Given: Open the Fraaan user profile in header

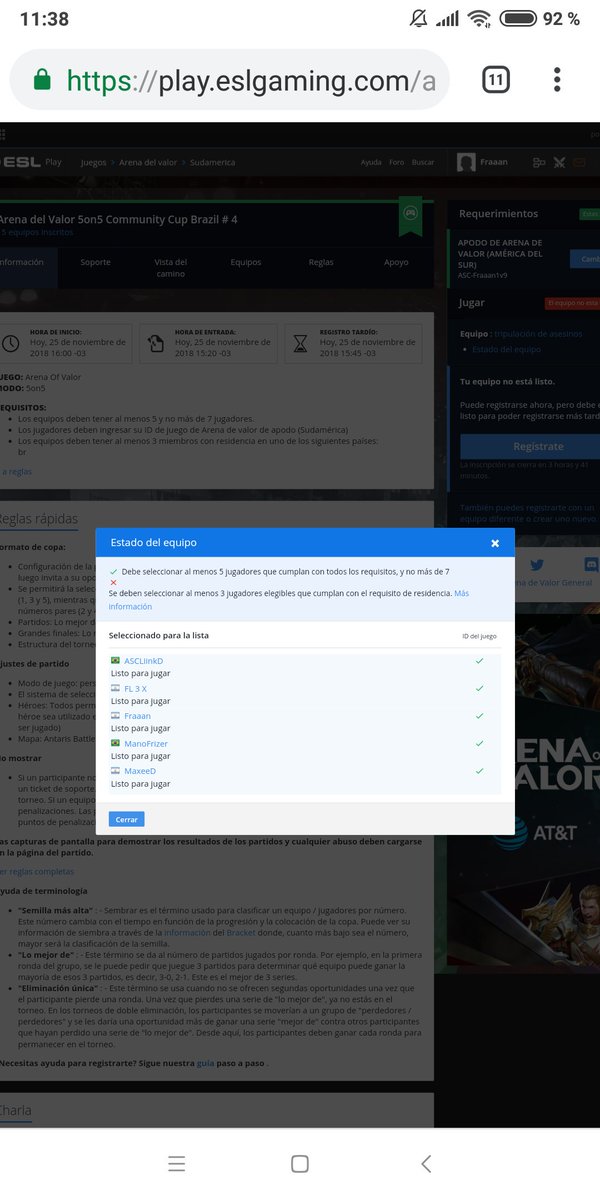Looking at the screenshot, I should (493, 162).
